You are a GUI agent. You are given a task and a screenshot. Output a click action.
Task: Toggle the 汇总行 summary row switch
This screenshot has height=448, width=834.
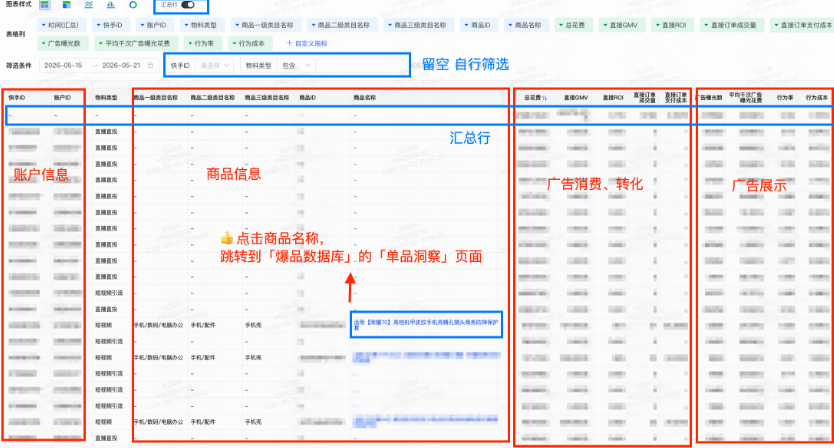188,5
